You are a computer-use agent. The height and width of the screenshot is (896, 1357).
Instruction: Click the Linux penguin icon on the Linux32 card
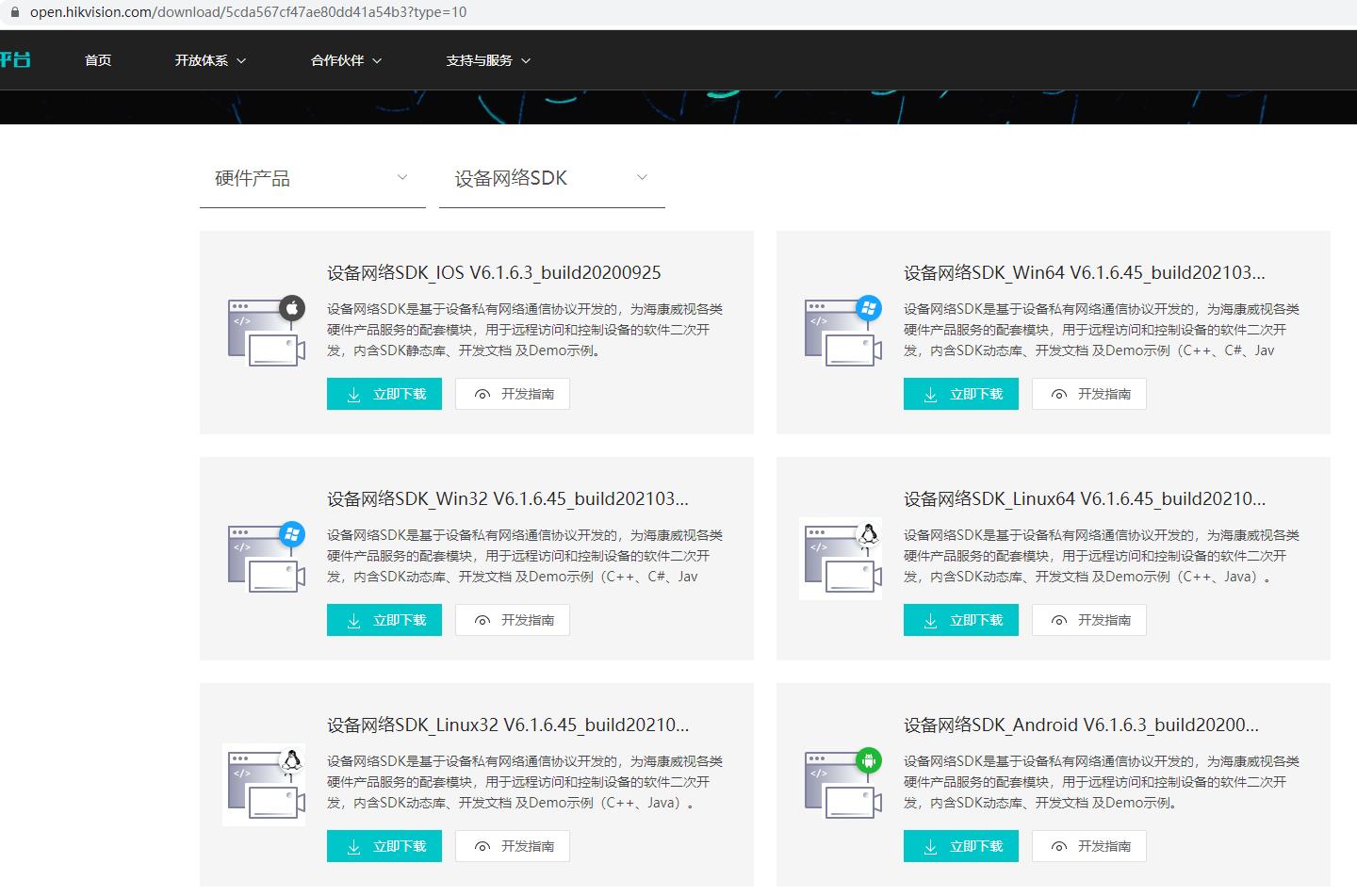291,759
